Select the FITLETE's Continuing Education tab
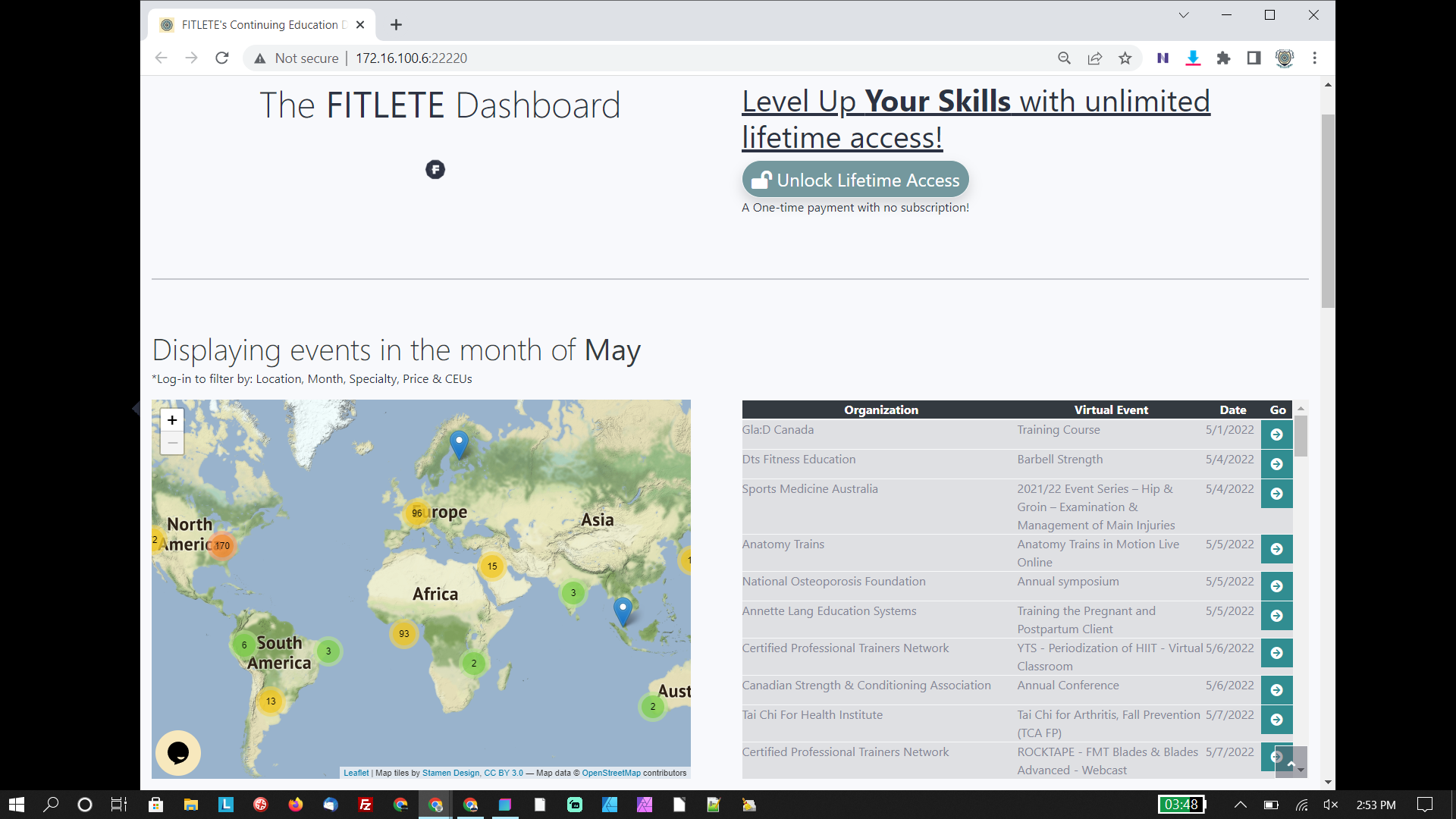This screenshot has height=819, width=1456. pyautogui.click(x=258, y=25)
